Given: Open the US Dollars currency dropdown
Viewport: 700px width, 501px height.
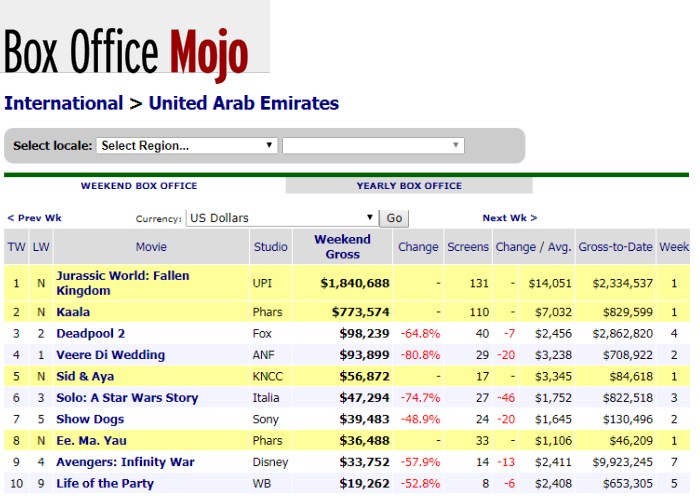Looking at the screenshot, I should [281, 218].
